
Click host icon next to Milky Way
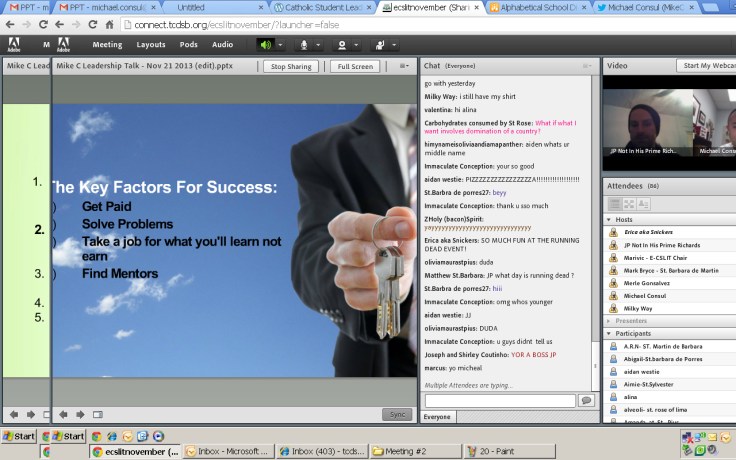(x=613, y=308)
